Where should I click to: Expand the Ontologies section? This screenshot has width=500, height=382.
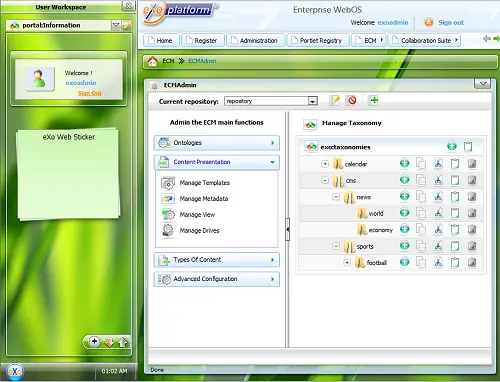click(217, 143)
